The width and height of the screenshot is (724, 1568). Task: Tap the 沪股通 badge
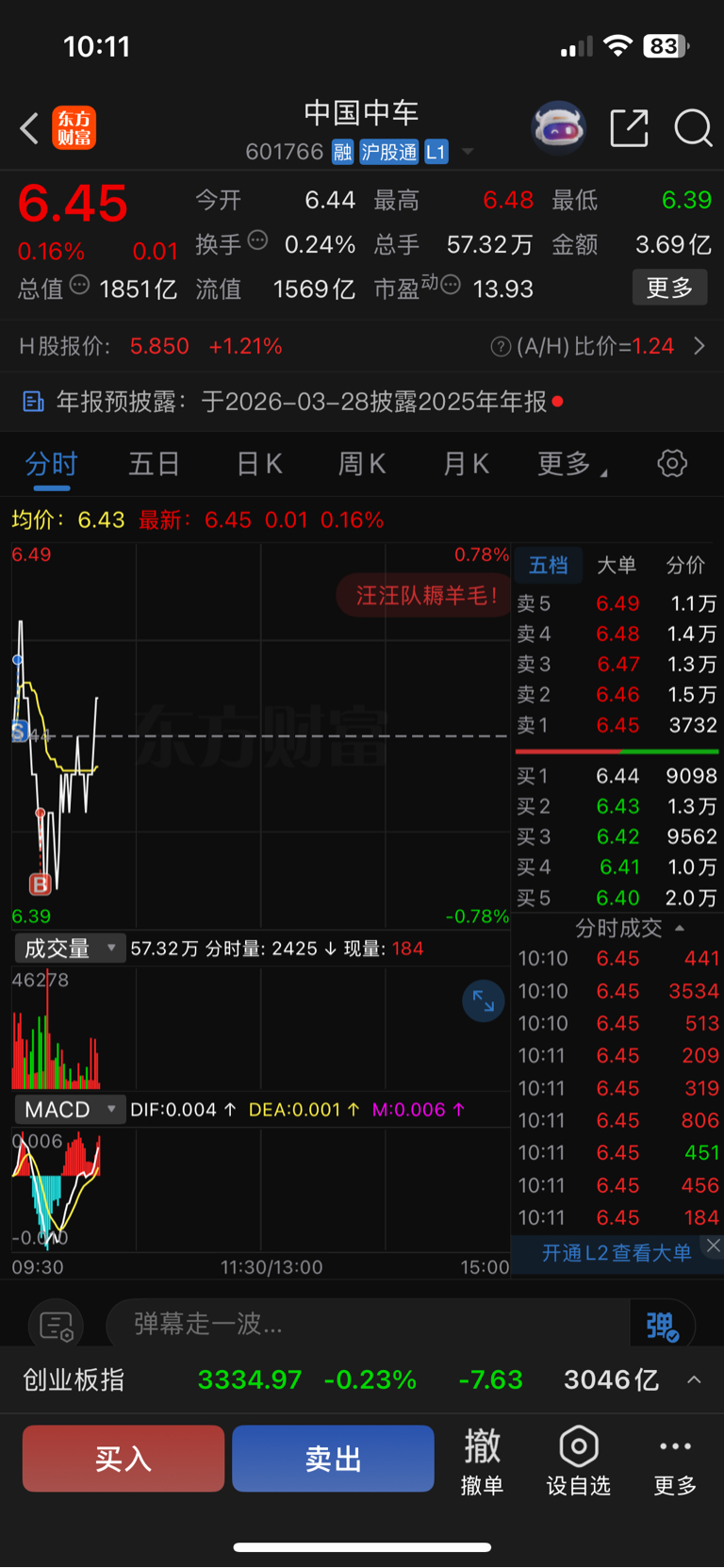[x=389, y=152]
